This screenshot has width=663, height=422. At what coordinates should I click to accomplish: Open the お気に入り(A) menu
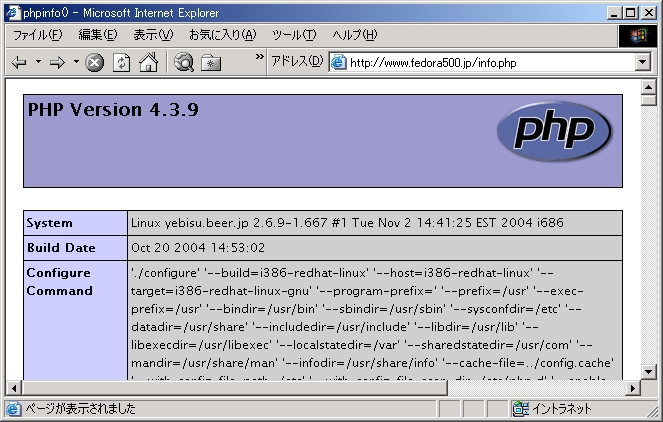pos(222,35)
